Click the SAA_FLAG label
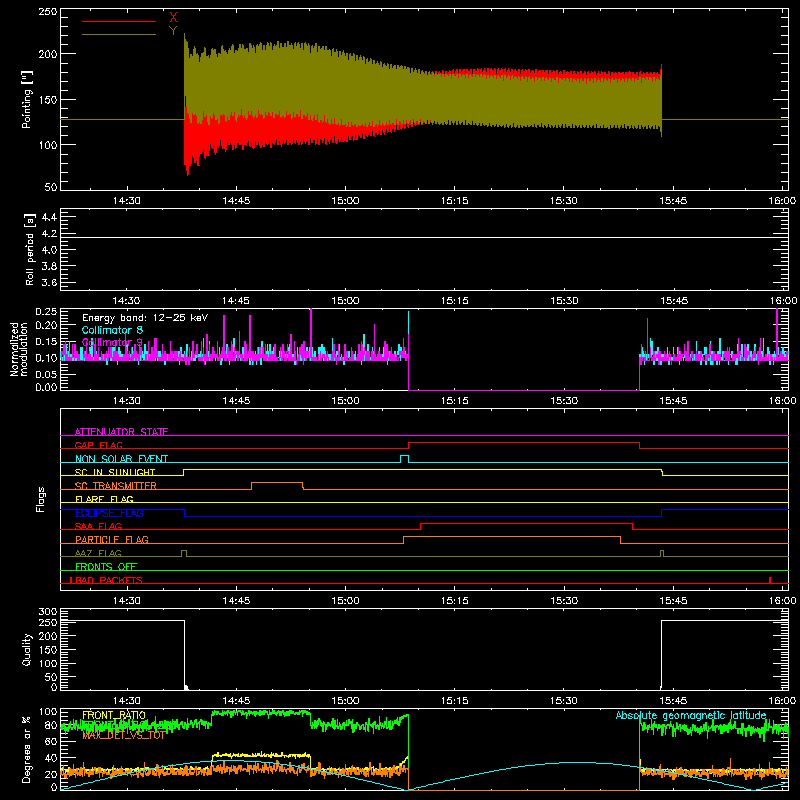 point(98,526)
